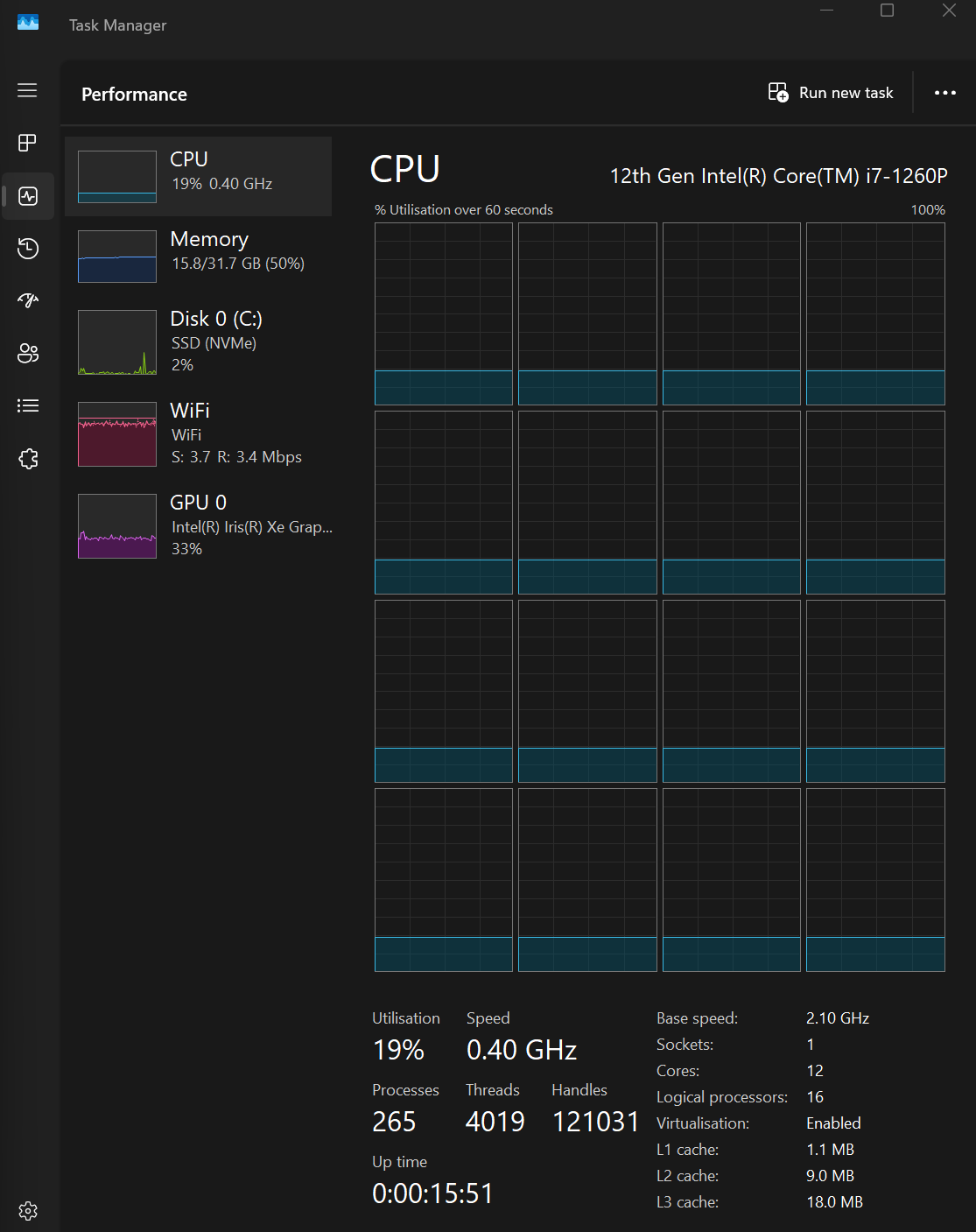
Task: Open the Services page icon
Action: [x=28, y=458]
